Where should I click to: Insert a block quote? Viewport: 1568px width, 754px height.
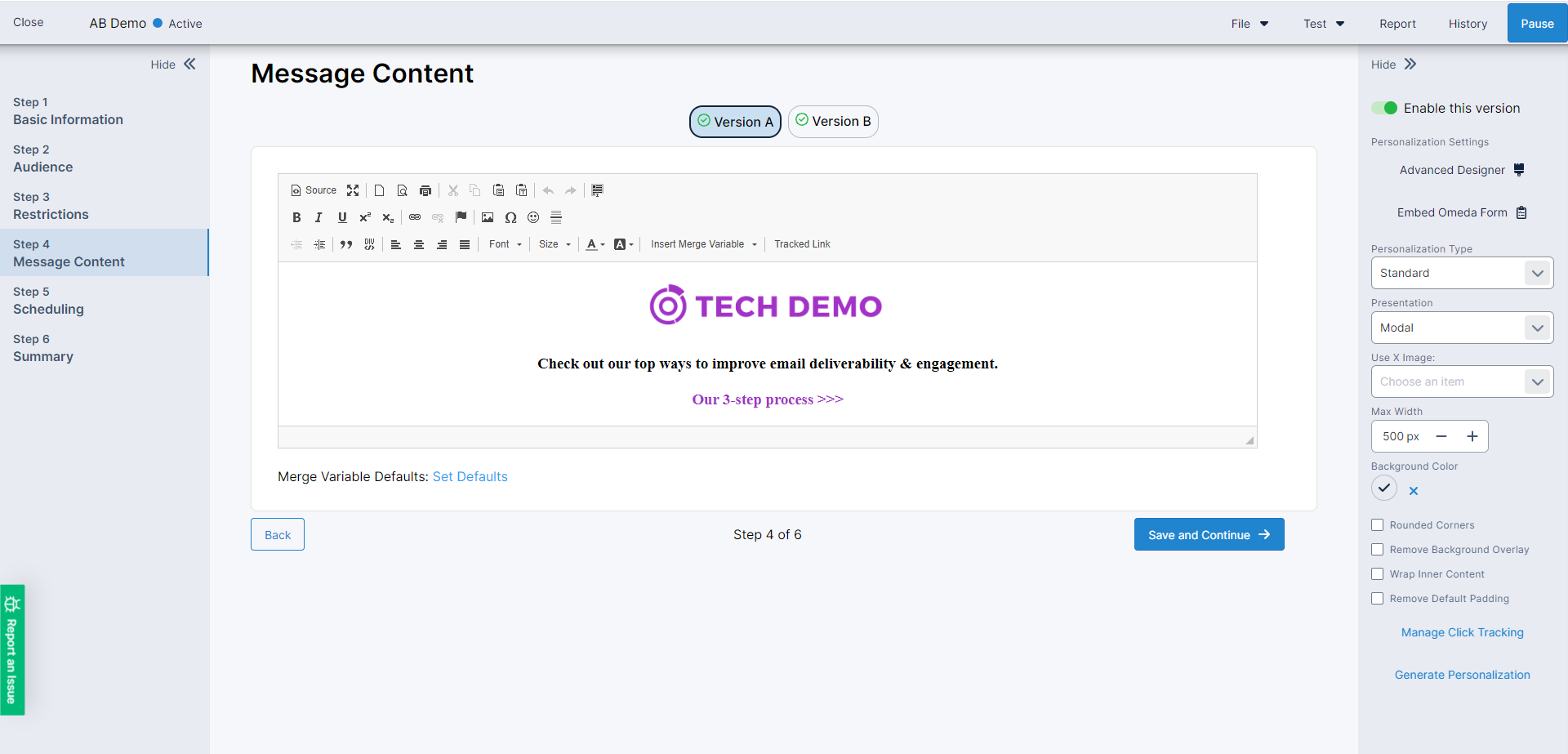(x=346, y=244)
